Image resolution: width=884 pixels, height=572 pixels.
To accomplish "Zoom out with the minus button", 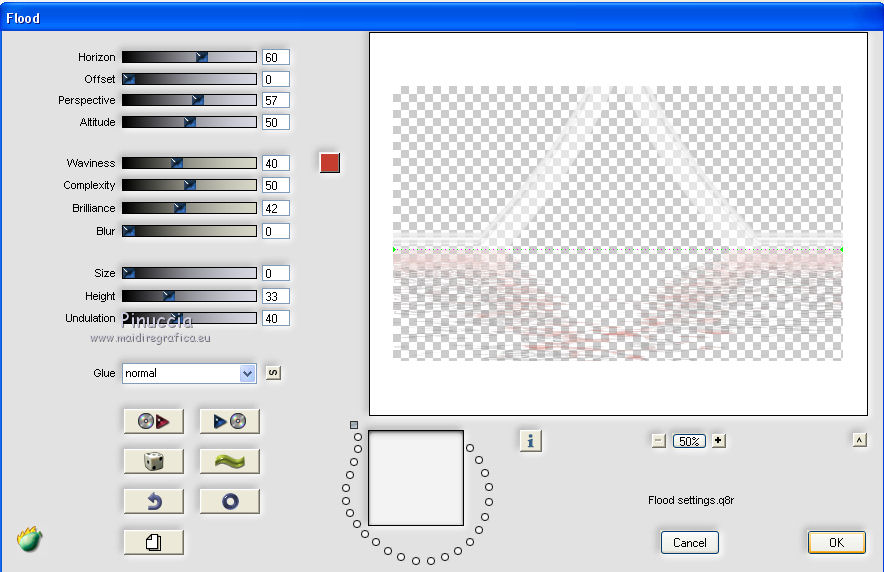I will (x=658, y=441).
